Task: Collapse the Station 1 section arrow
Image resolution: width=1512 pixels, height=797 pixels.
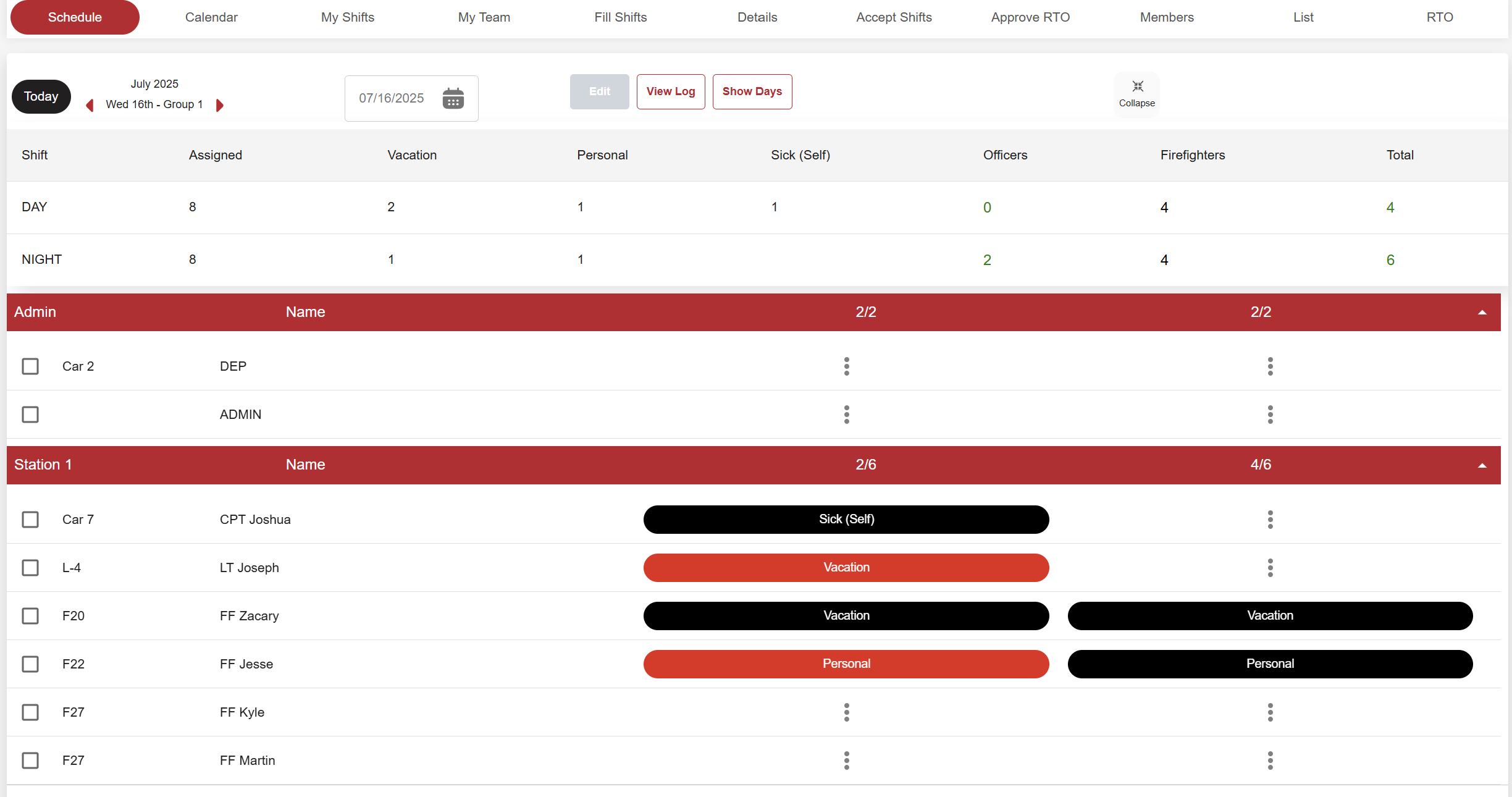Action: 1482,466
